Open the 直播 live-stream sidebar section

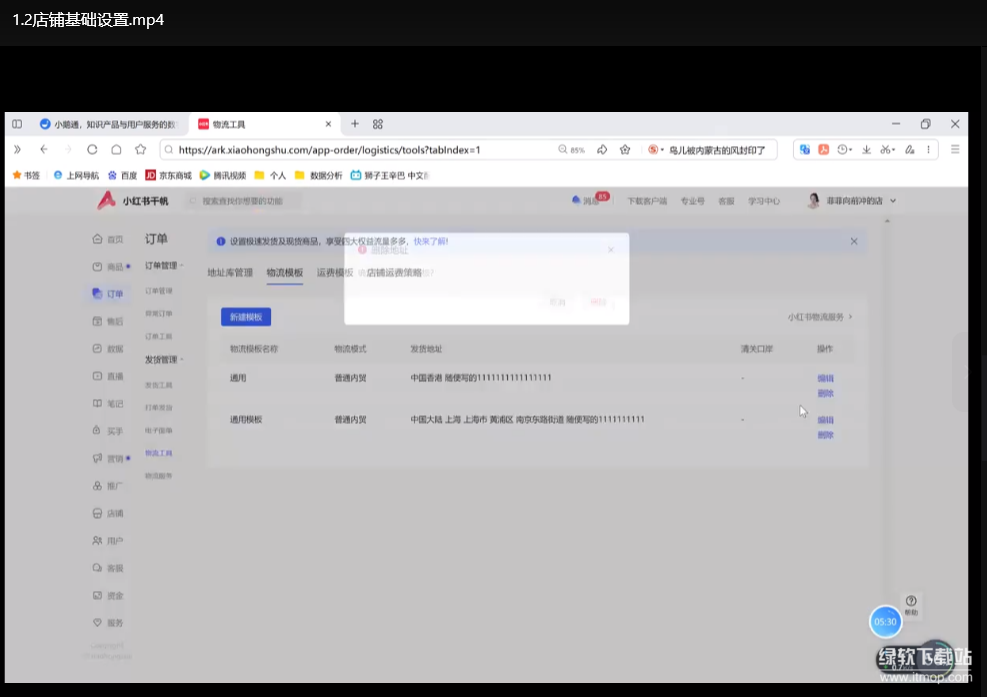pos(108,376)
